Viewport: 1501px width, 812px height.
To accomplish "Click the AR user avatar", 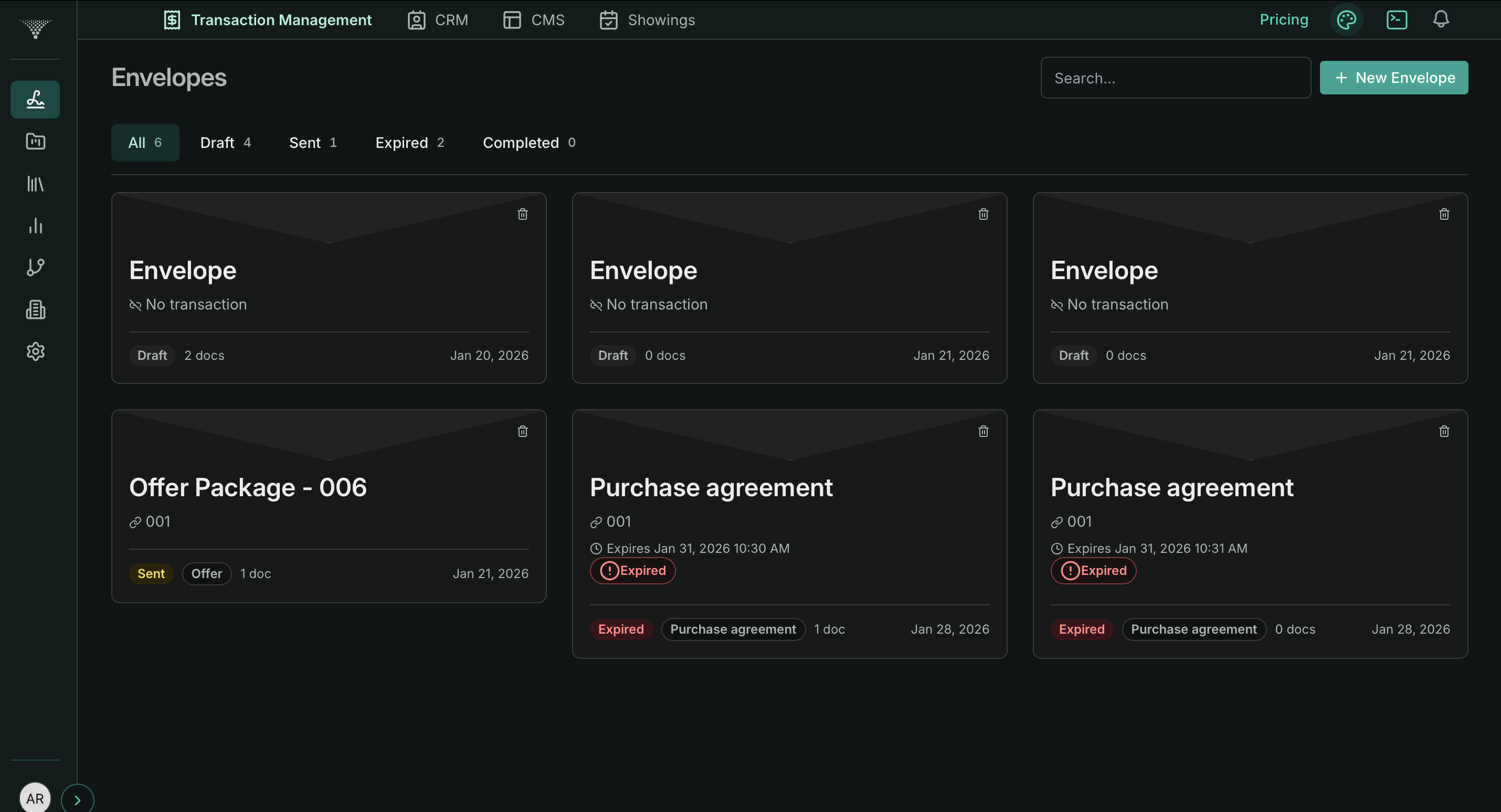I will [x=35, y=798].
